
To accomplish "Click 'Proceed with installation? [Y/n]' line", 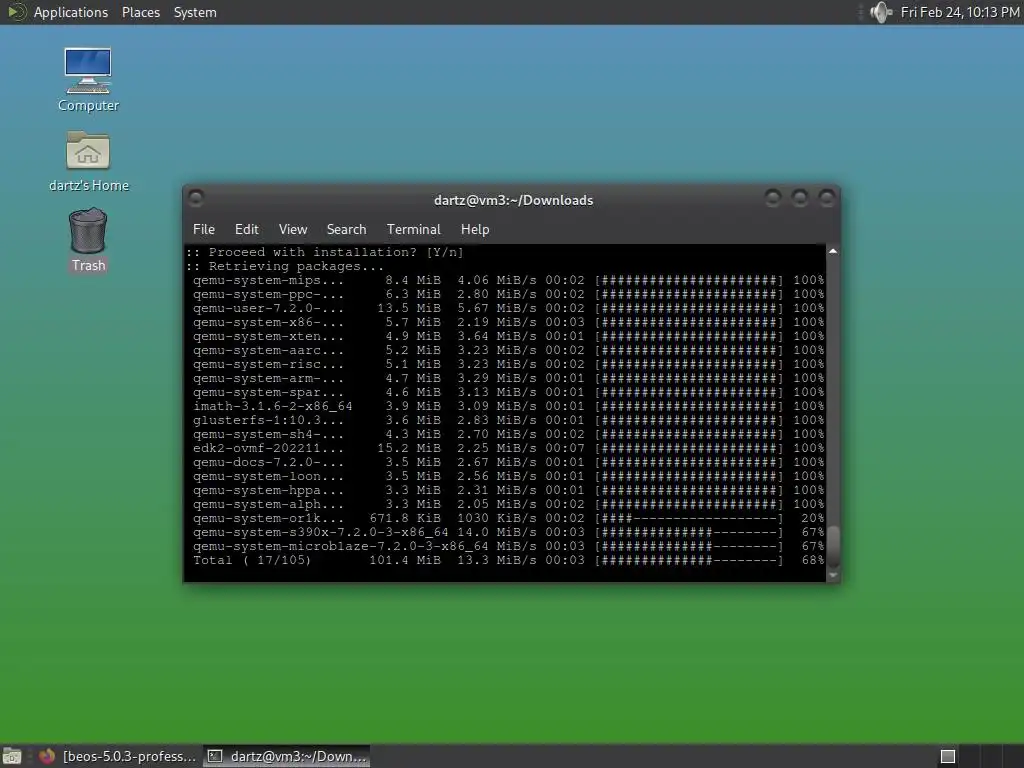I will [325, 252].
